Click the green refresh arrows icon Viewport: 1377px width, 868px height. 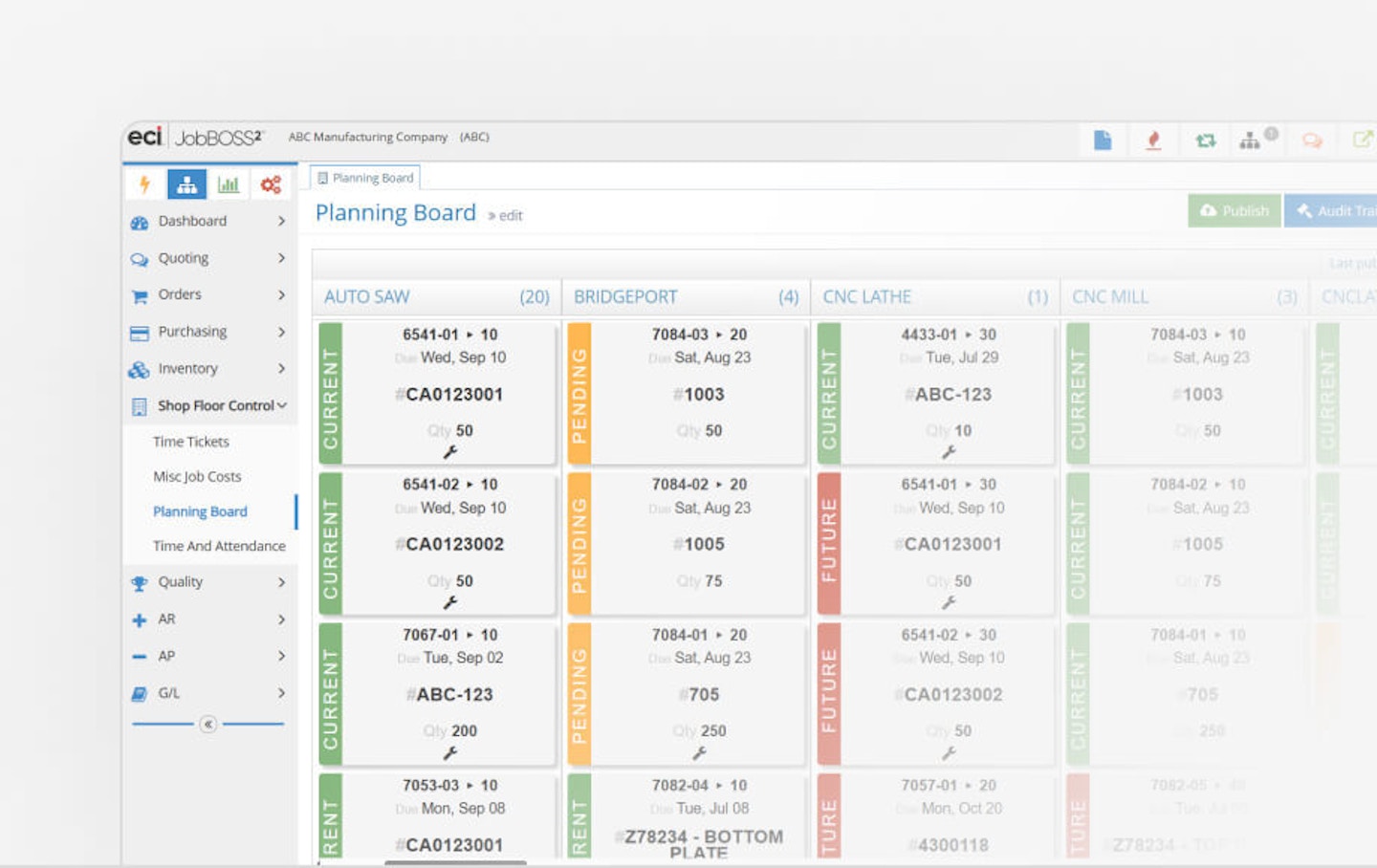coord(1206,141)
